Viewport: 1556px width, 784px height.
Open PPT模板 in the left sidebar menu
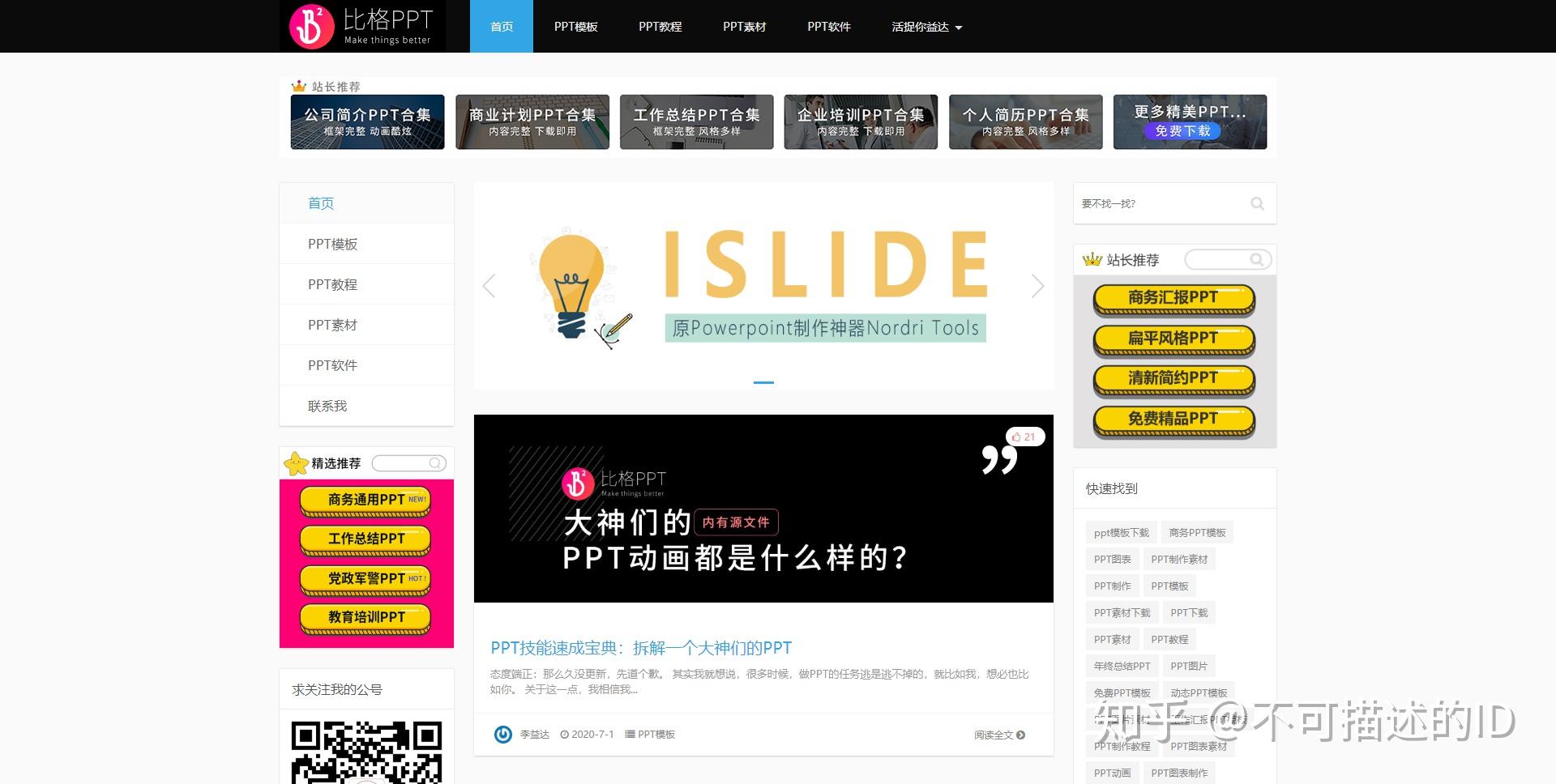[366, 244]
